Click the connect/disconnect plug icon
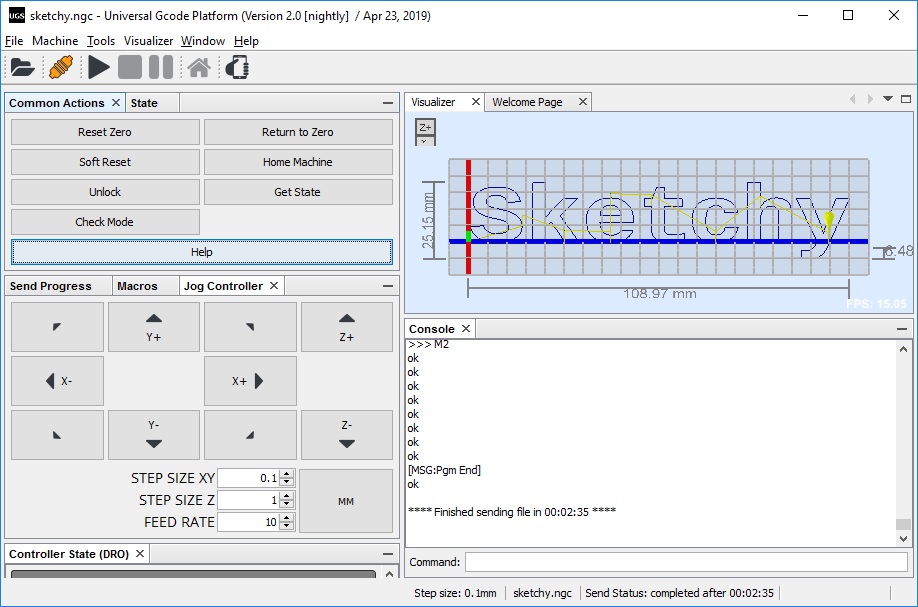The height and width of the screenshot is (607, 918). click(61, 67)
